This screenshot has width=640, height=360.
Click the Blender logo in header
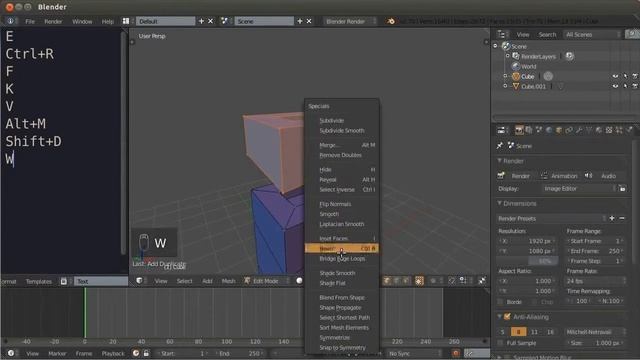[391, 21]
